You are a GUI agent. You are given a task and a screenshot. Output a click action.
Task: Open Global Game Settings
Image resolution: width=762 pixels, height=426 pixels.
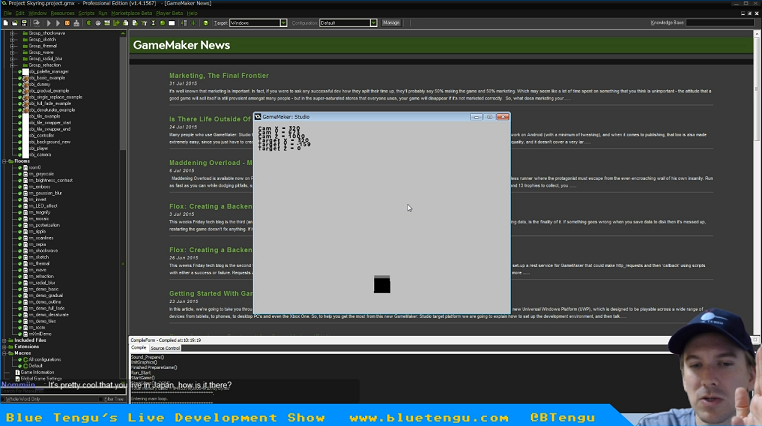pos(41,378)
